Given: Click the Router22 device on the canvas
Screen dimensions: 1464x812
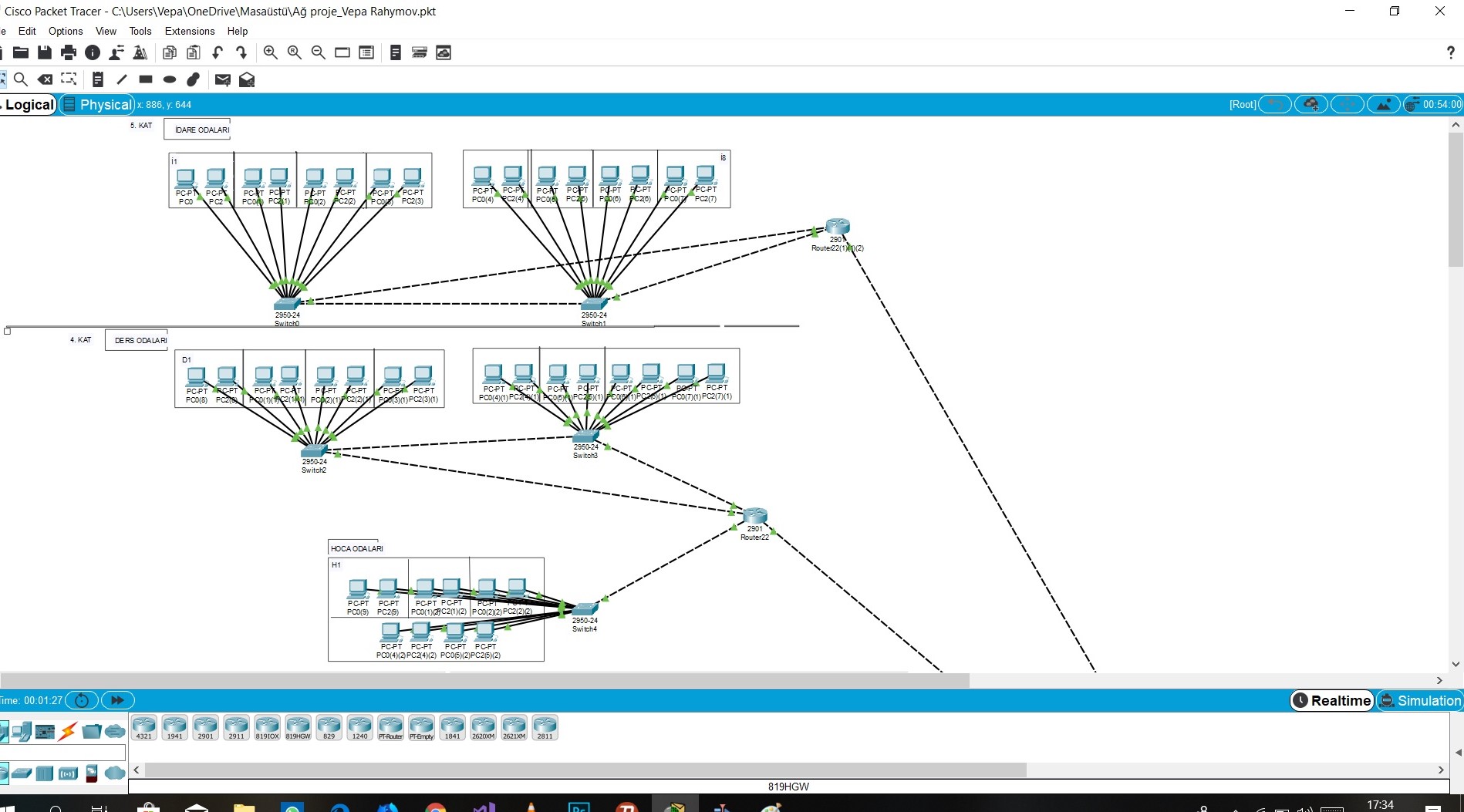Looking at the screenshot, I should (x=754, y=517).
